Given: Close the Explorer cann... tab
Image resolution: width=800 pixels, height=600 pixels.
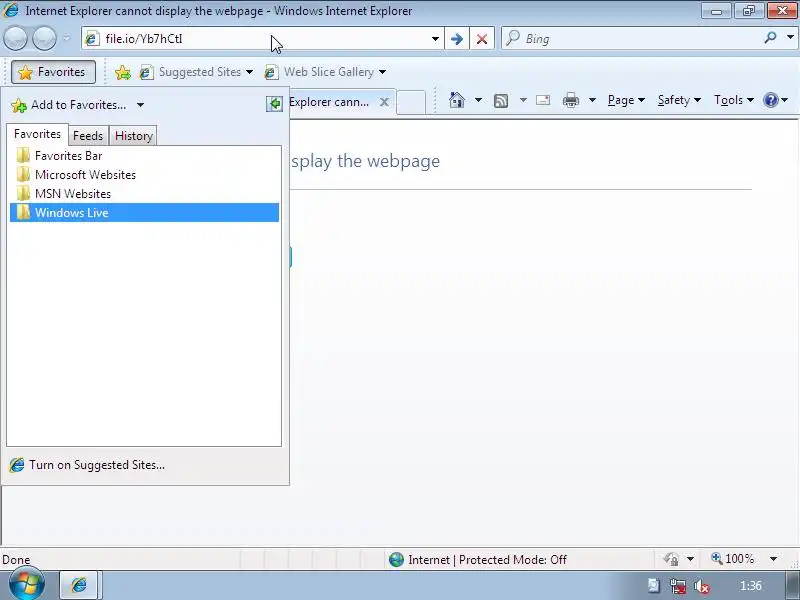Looking at the screenshot, I should (x=384, y=102).
